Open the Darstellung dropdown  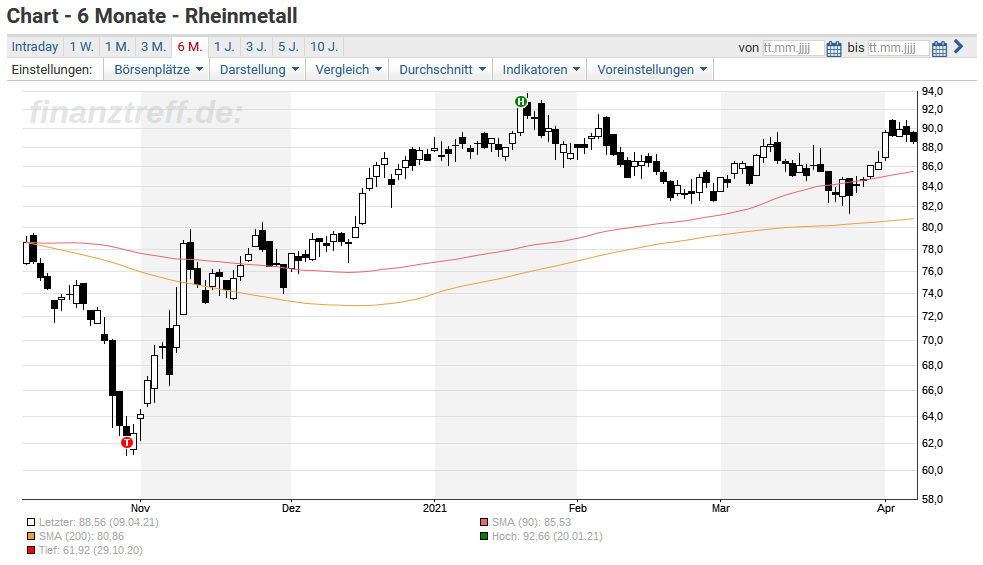click(258, 70)
